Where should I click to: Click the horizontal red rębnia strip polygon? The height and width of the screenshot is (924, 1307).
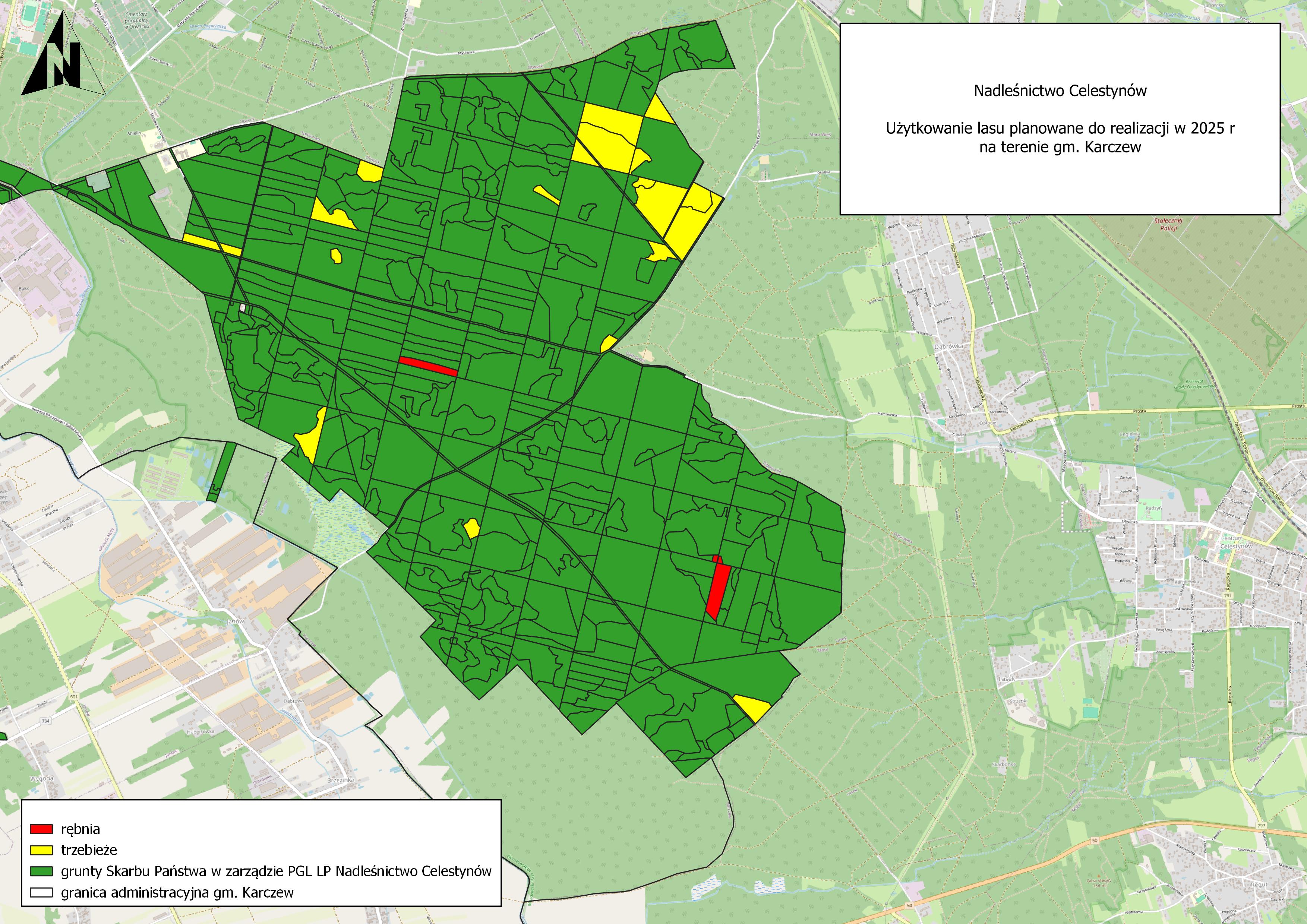point(428,366)
